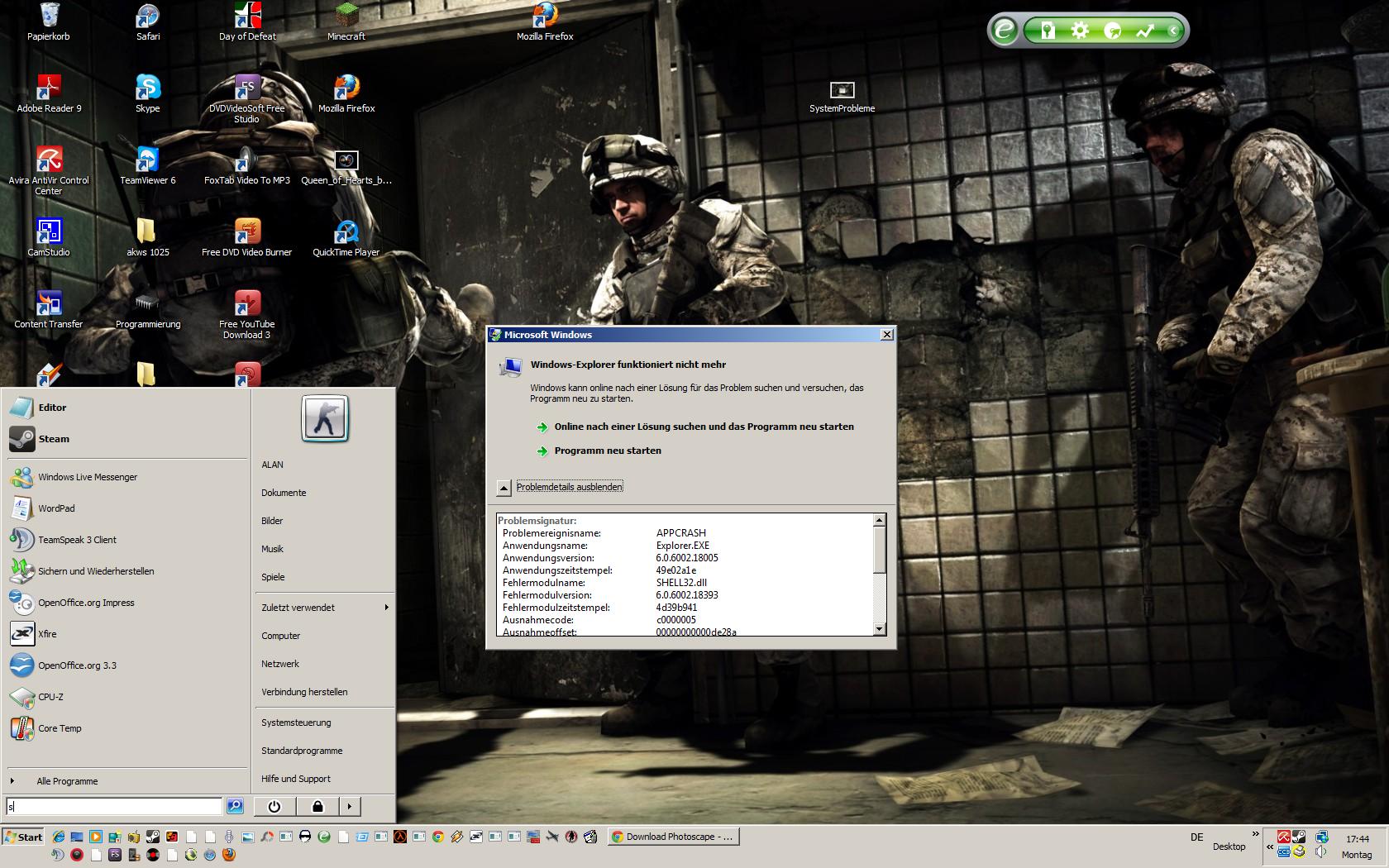Open Sichern und Wiederherstellen in Start menu
The height and width of the screenshot is (868, 1389).
127,571
